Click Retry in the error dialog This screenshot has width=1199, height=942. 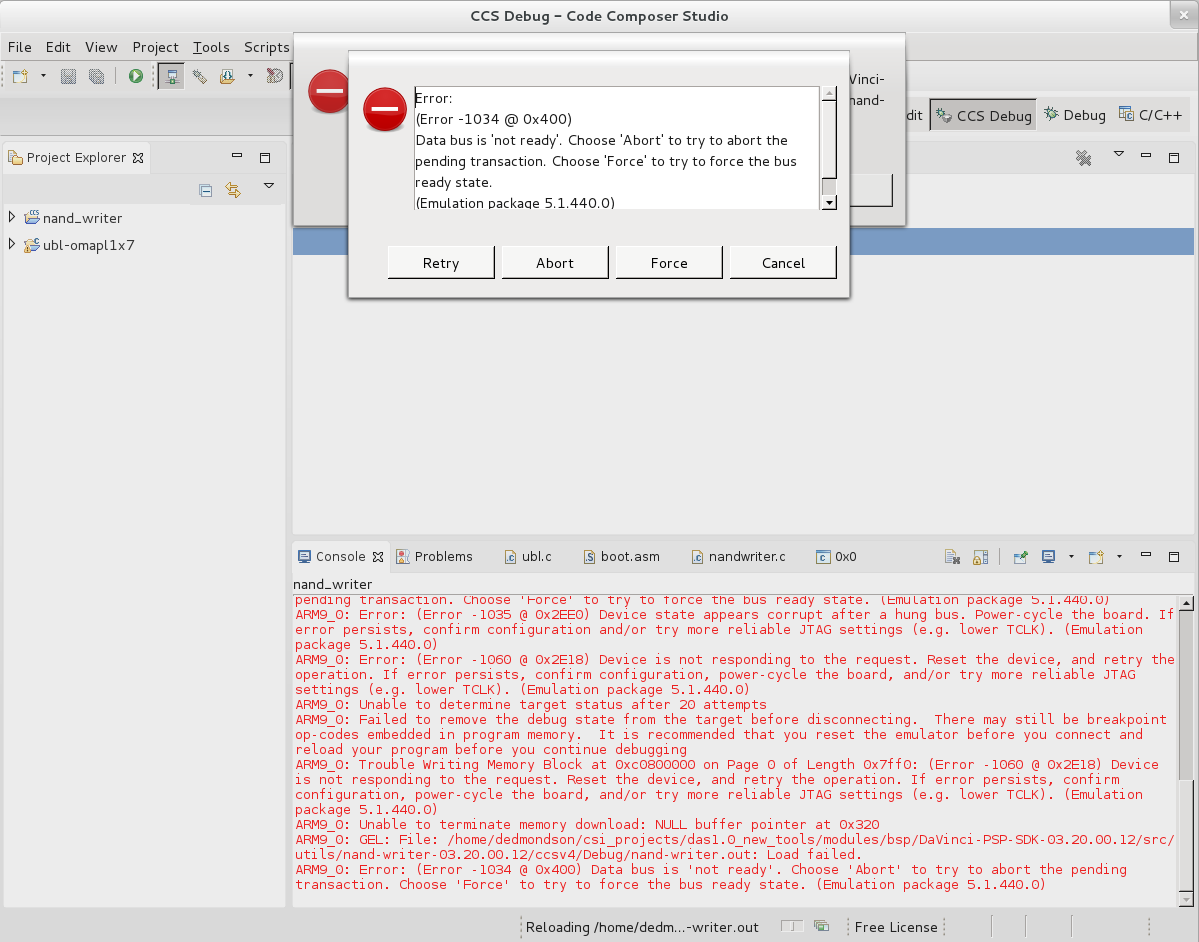[441, 263]
